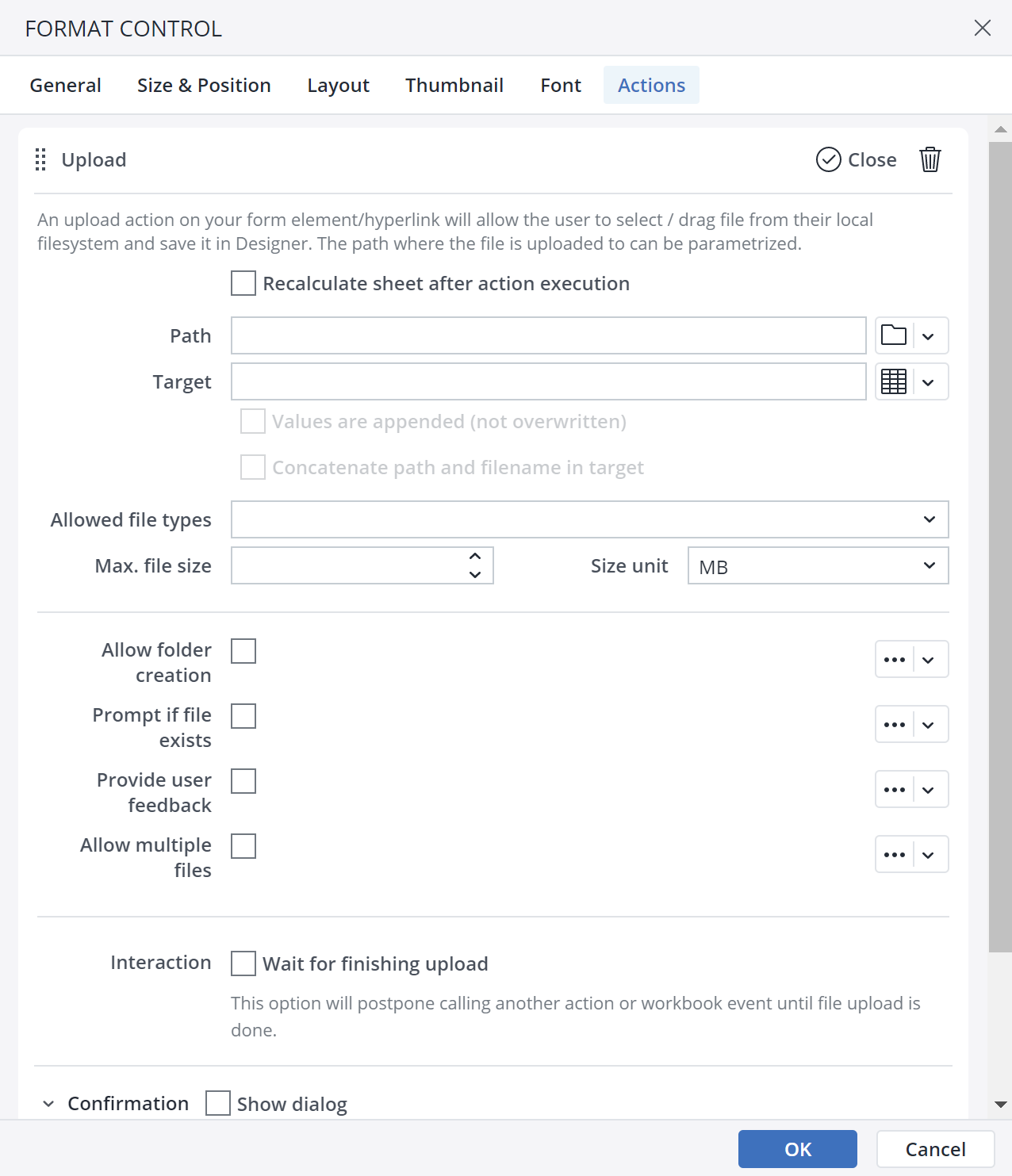Viewport: 1012px width, 1176px height.
Task: Click the Upload action title
Action: pos(94,159)
